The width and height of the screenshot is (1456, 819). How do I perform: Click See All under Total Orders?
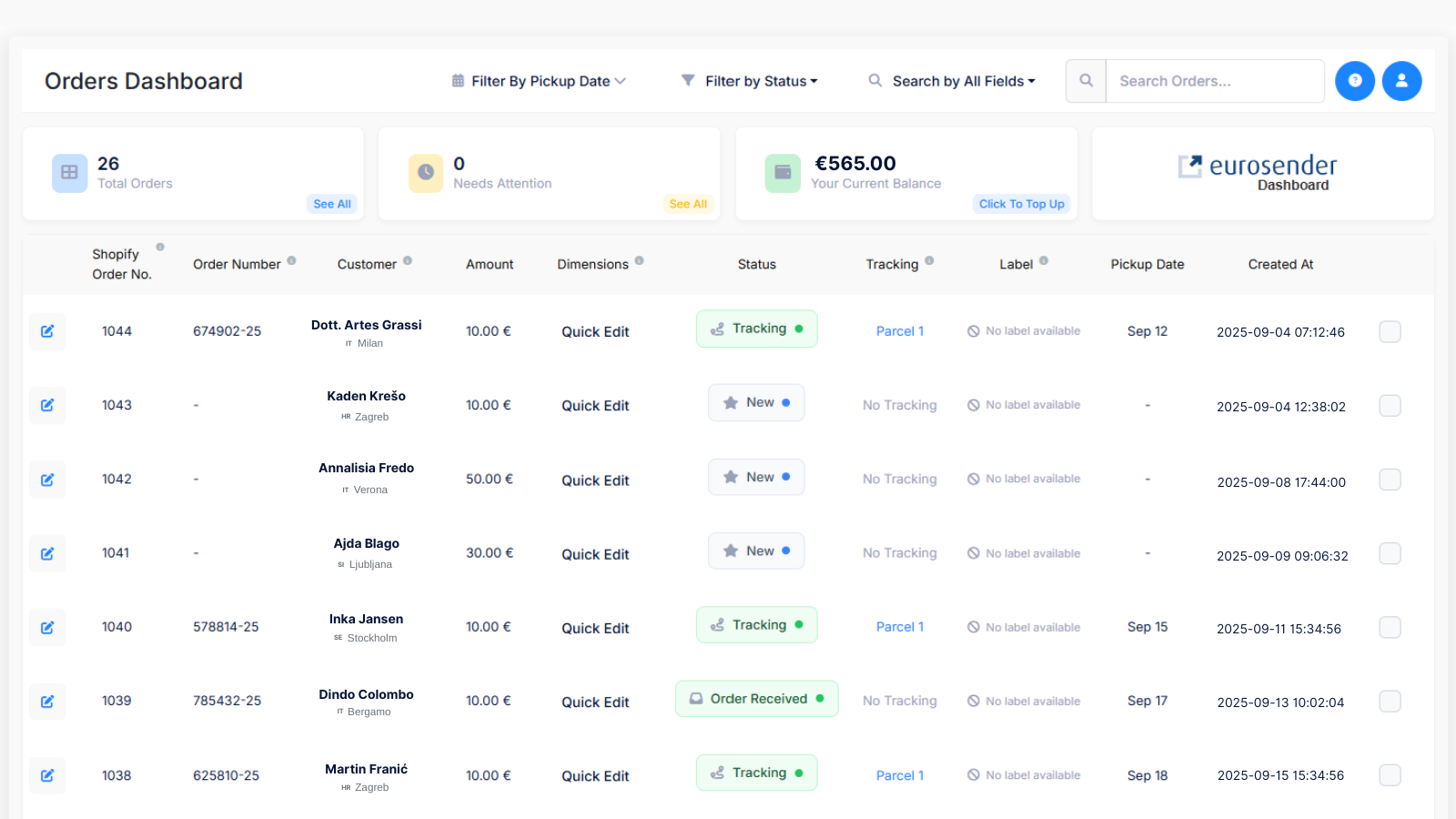[x=331, y=204]
